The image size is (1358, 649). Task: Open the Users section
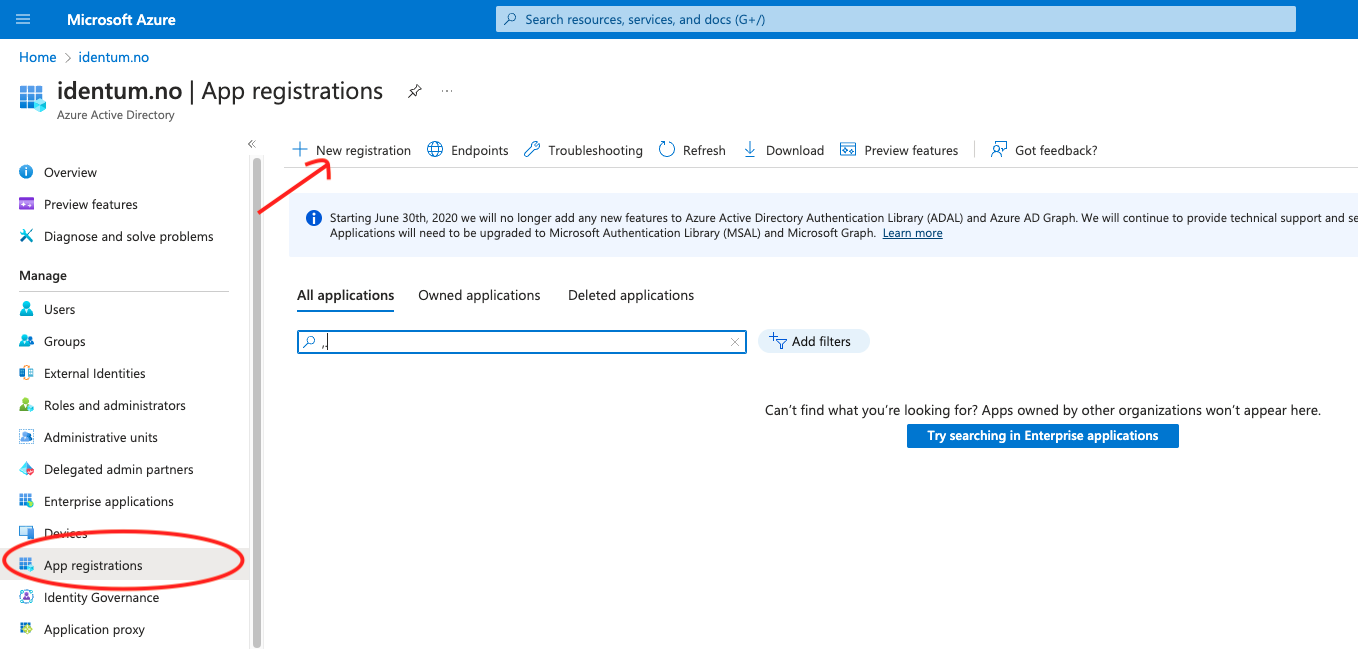click(x=60, y=309)
